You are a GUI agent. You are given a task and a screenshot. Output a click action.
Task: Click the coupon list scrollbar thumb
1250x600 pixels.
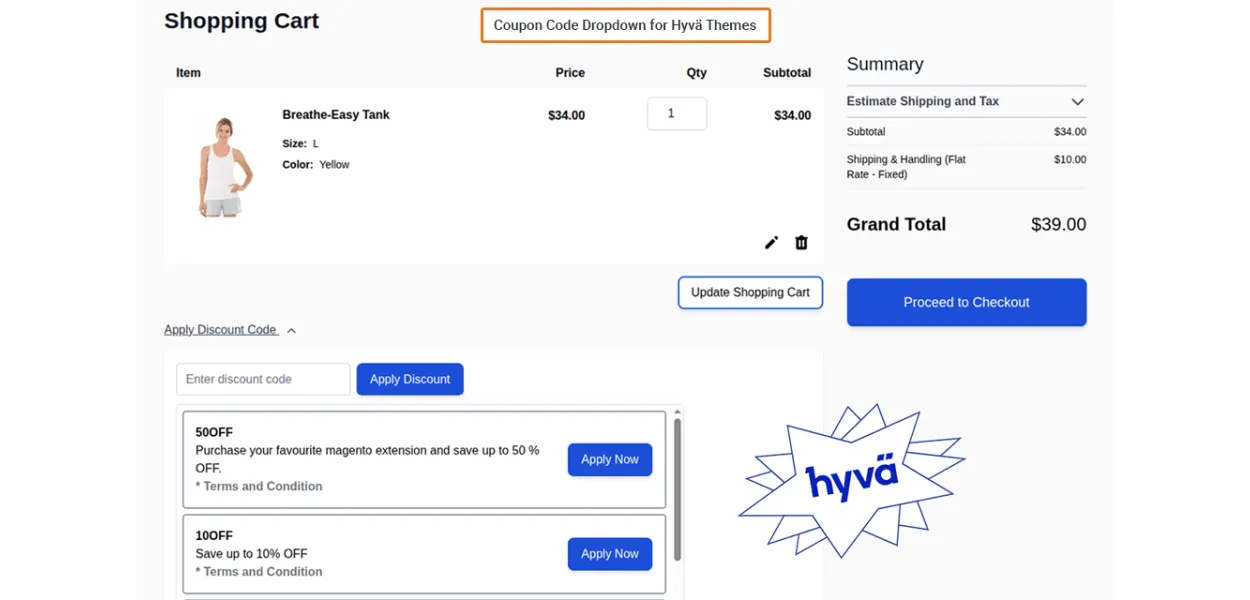click(x=677, y=490)
